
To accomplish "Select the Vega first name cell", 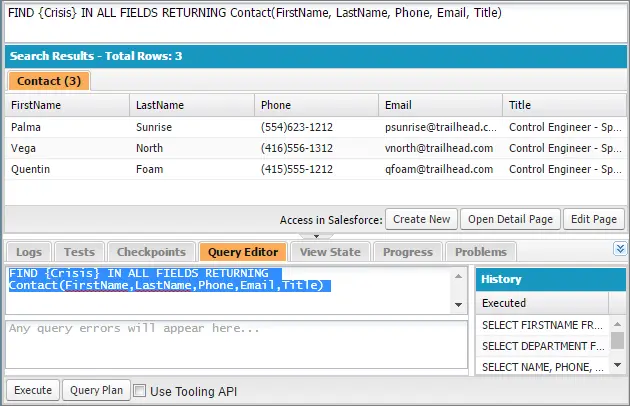I will 67,148.
